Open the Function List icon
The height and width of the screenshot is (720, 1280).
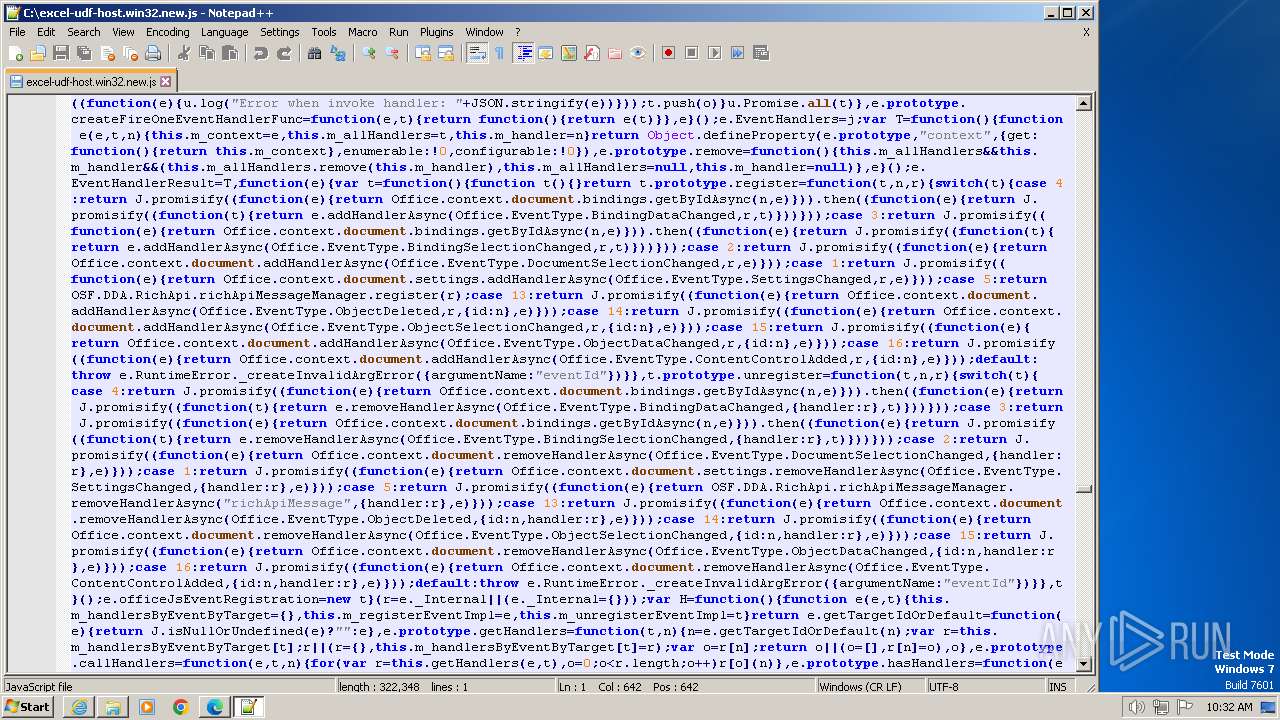591,53
